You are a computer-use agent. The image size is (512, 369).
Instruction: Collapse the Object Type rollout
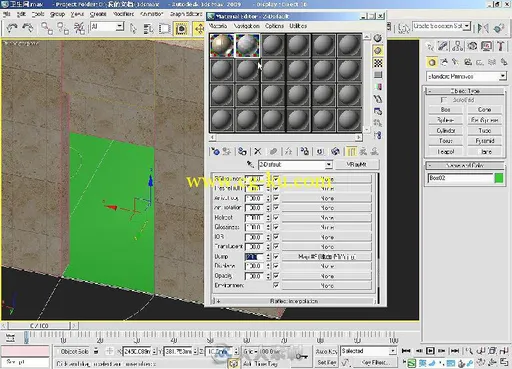(x=465, y=91)
